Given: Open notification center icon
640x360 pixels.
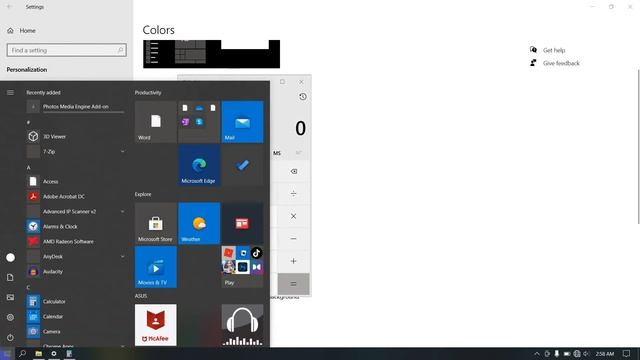Looking at the screenshot, I should [x=626, y=354].
